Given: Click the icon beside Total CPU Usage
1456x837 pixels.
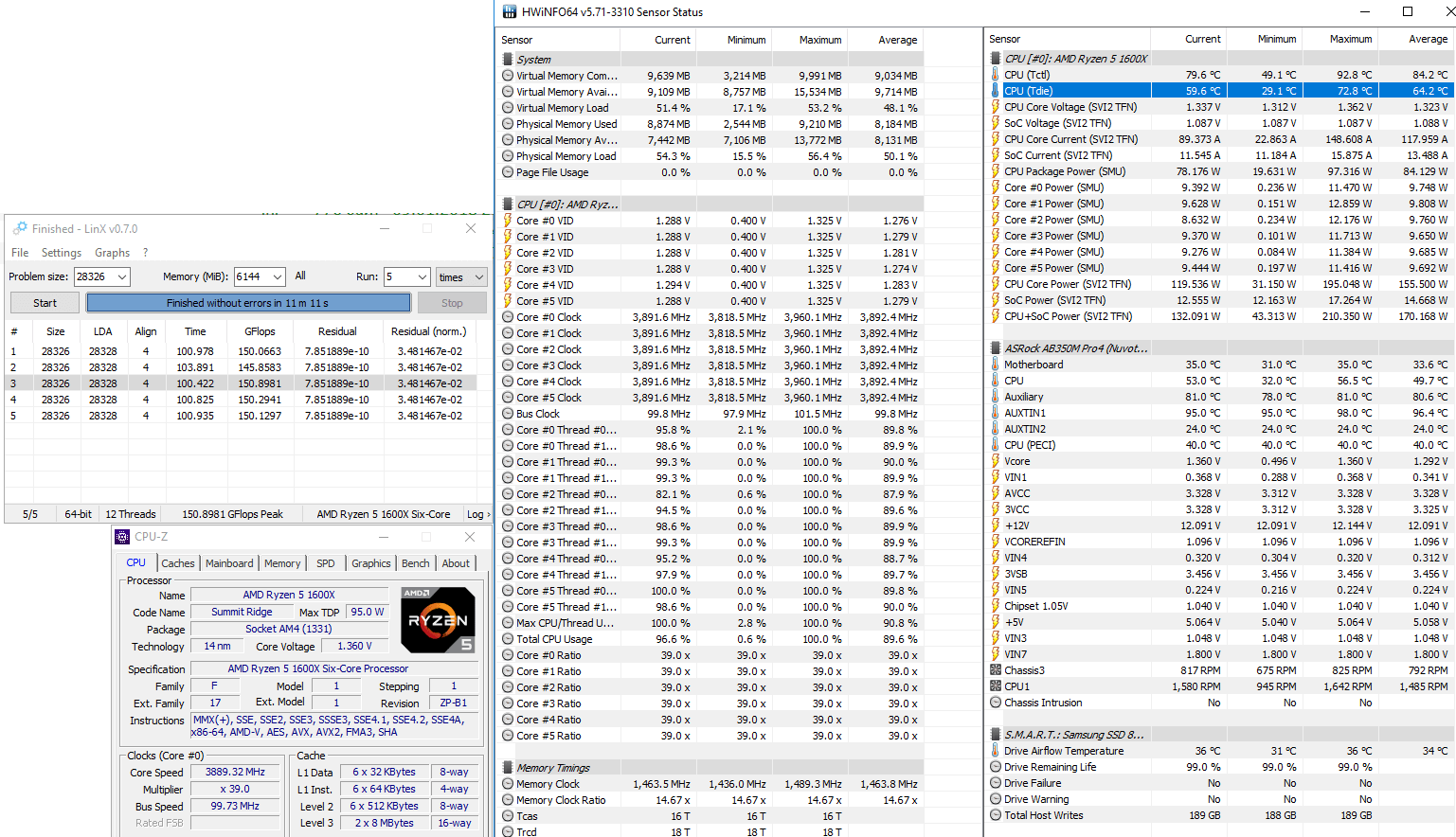Looking at the screenshot, I should [x=508, y=639].
